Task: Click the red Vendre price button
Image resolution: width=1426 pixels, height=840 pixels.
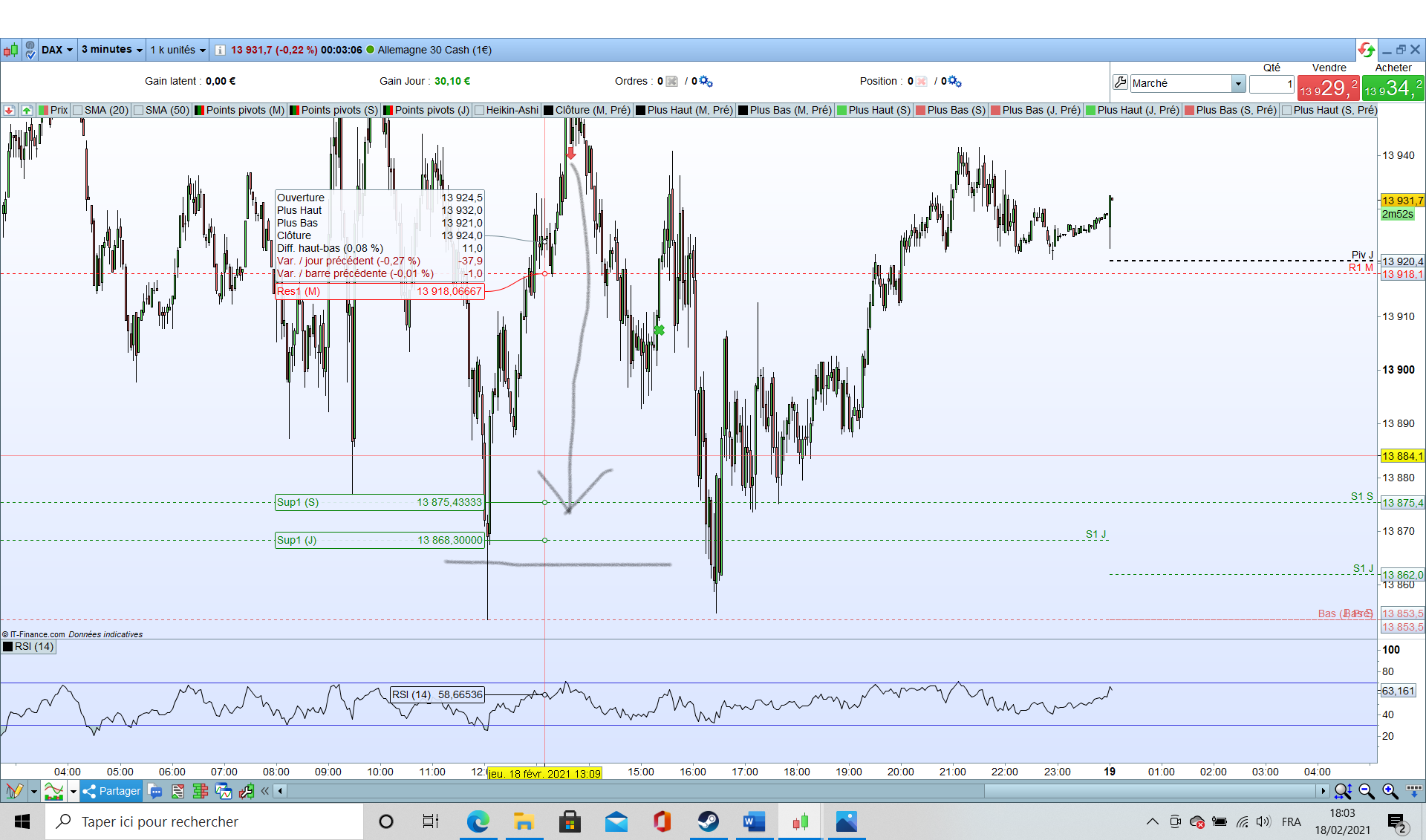Action: pyautogui.click(x=1328, y=88)
